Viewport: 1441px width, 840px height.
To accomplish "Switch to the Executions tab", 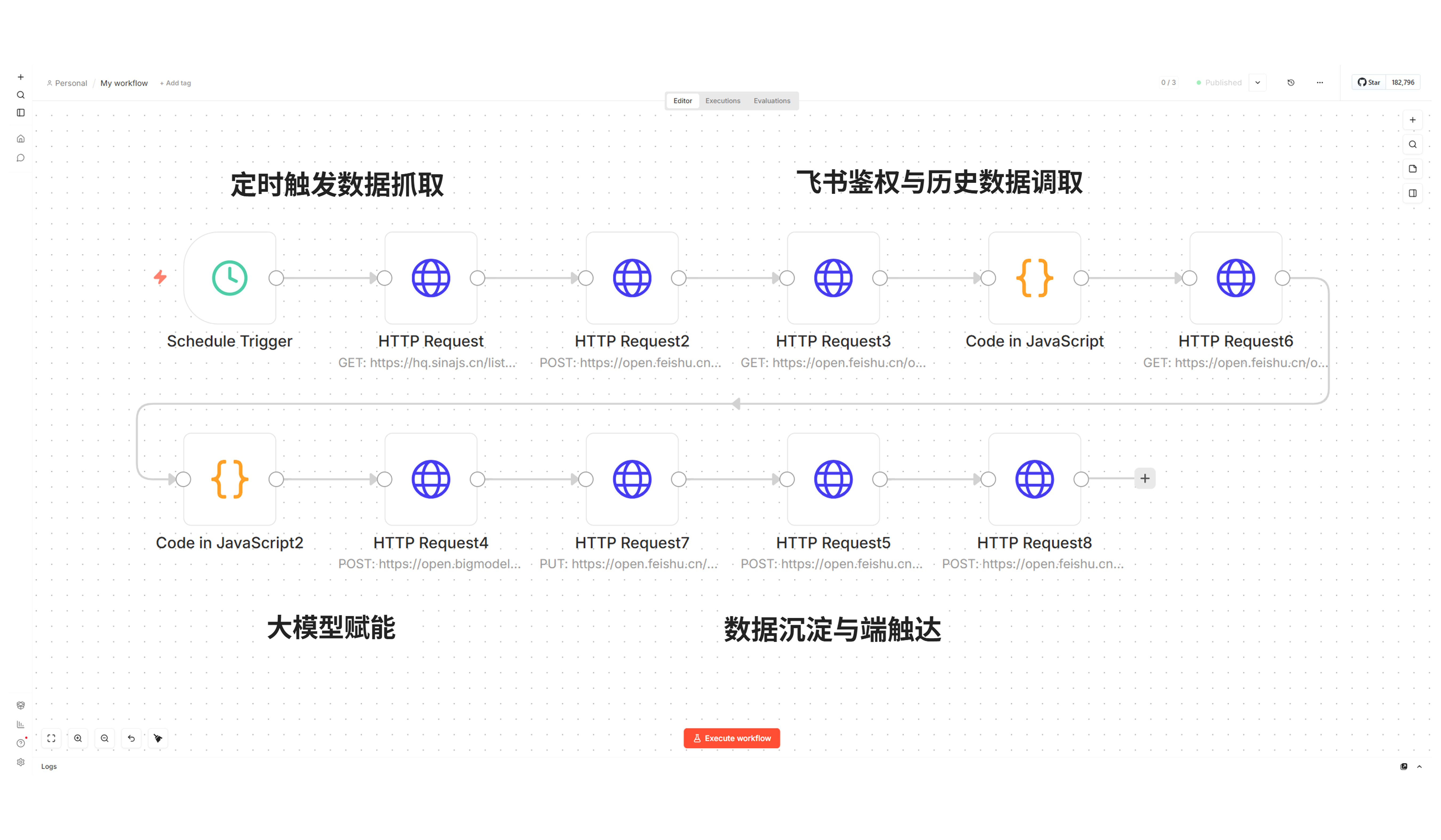I will pos(723,101).
